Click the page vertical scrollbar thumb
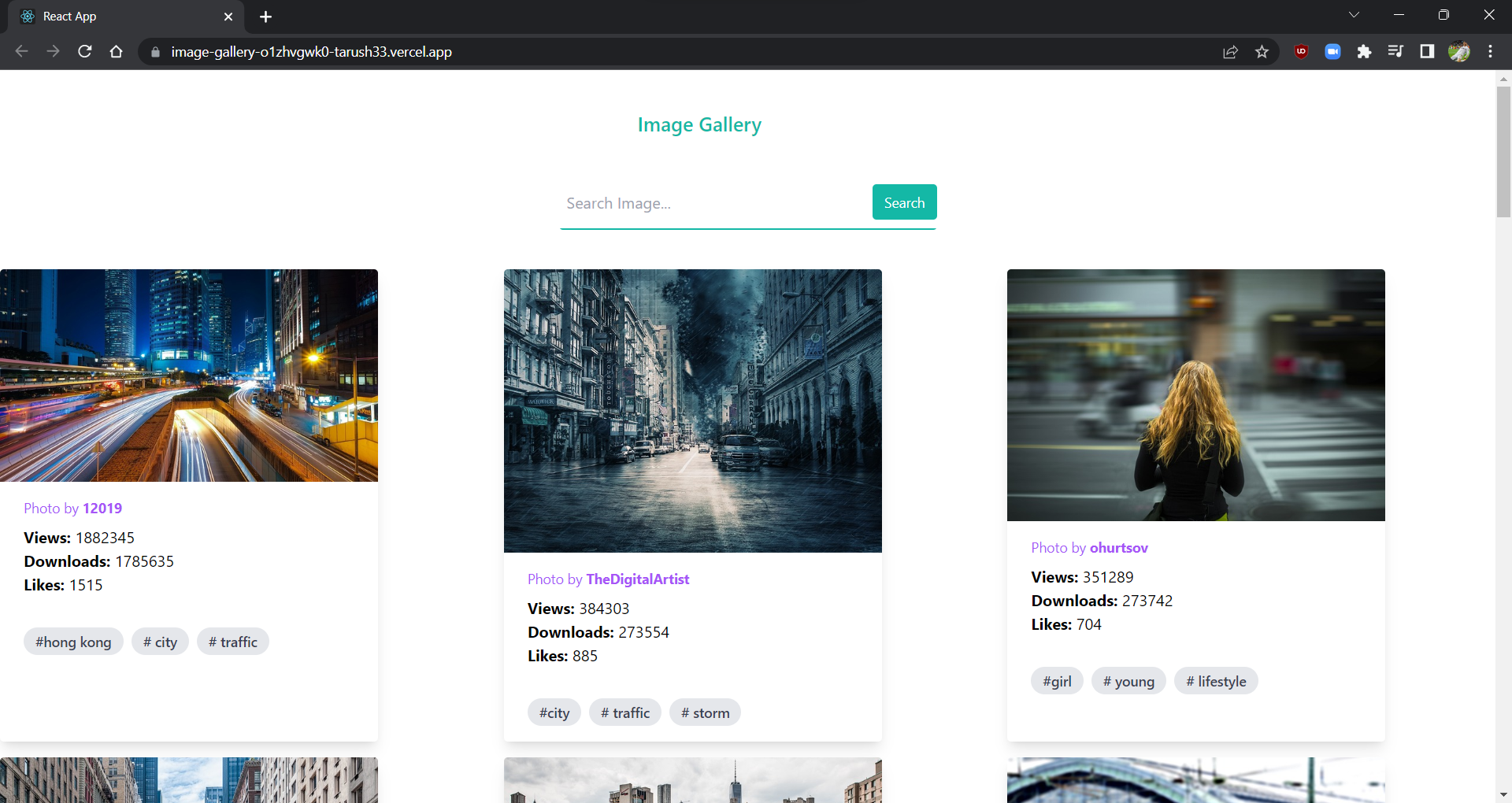 (x=1503, y=152)
